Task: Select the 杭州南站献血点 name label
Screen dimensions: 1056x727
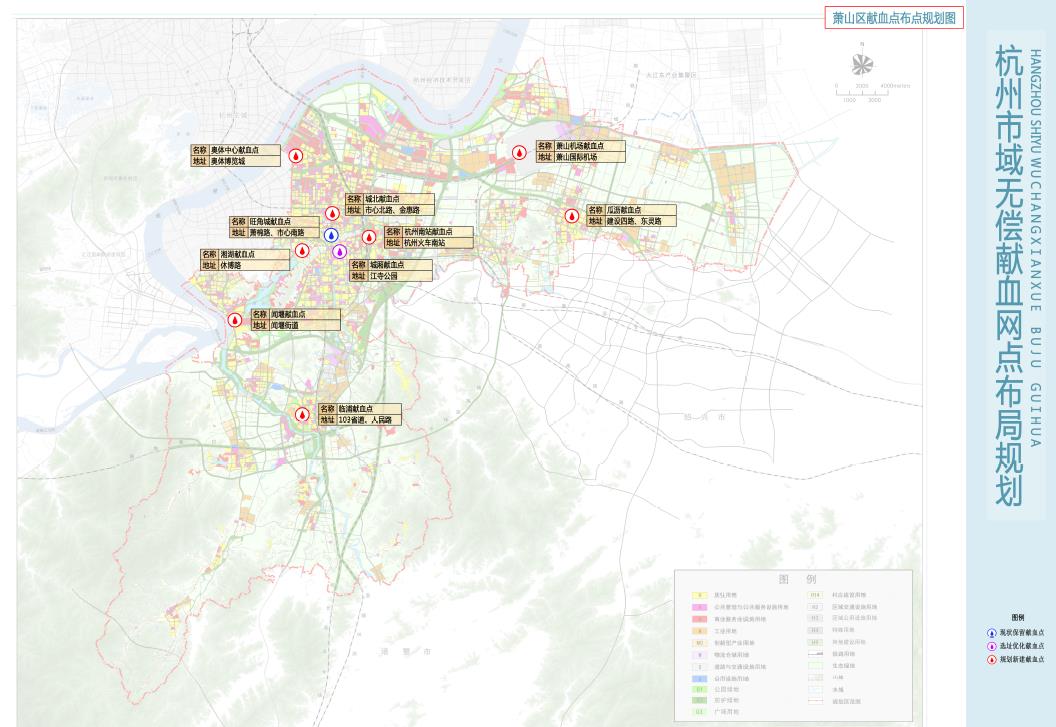Action: [x=428, y=232]
